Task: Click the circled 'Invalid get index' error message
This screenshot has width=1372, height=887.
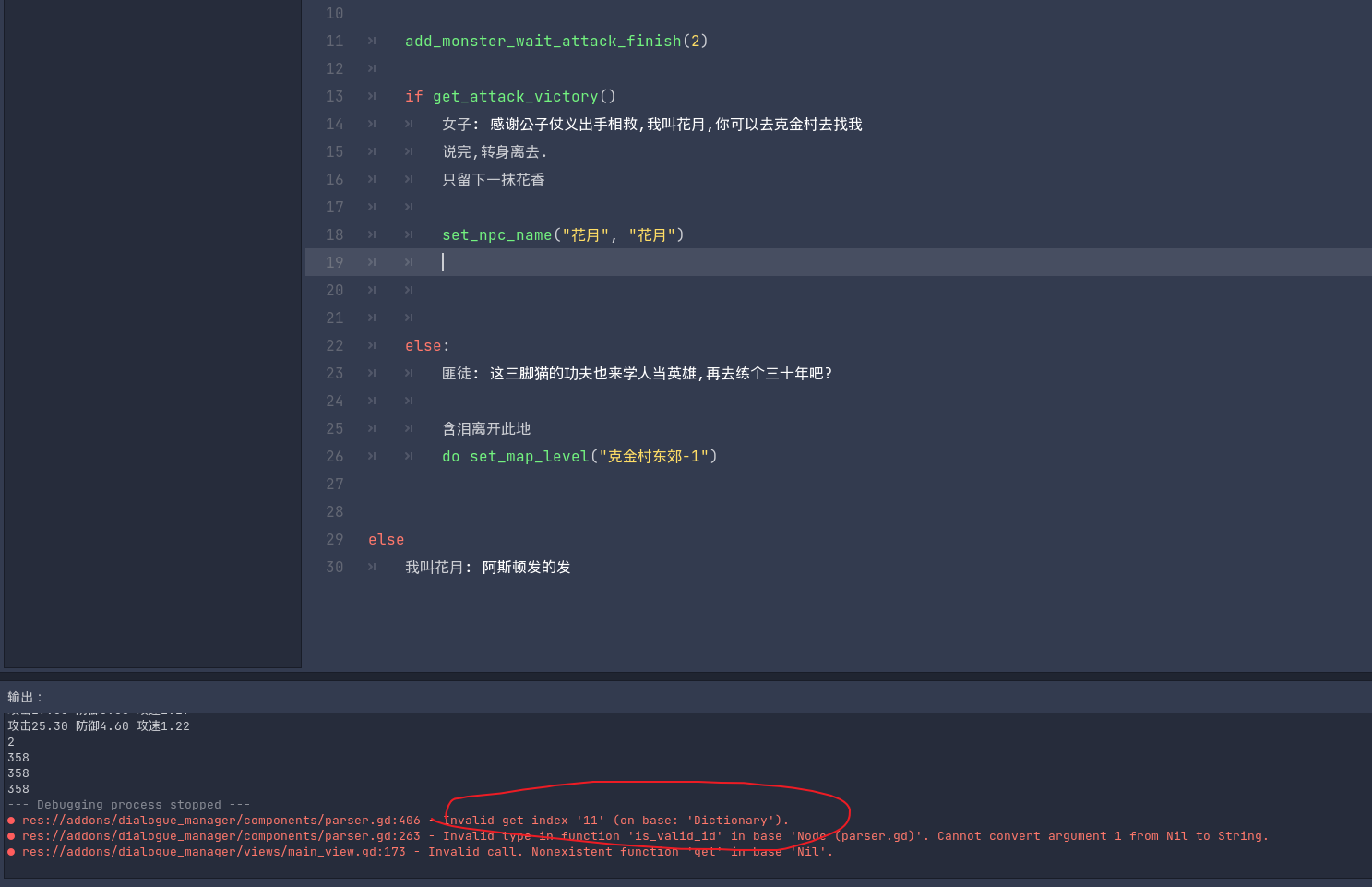Action: point(614,820)
